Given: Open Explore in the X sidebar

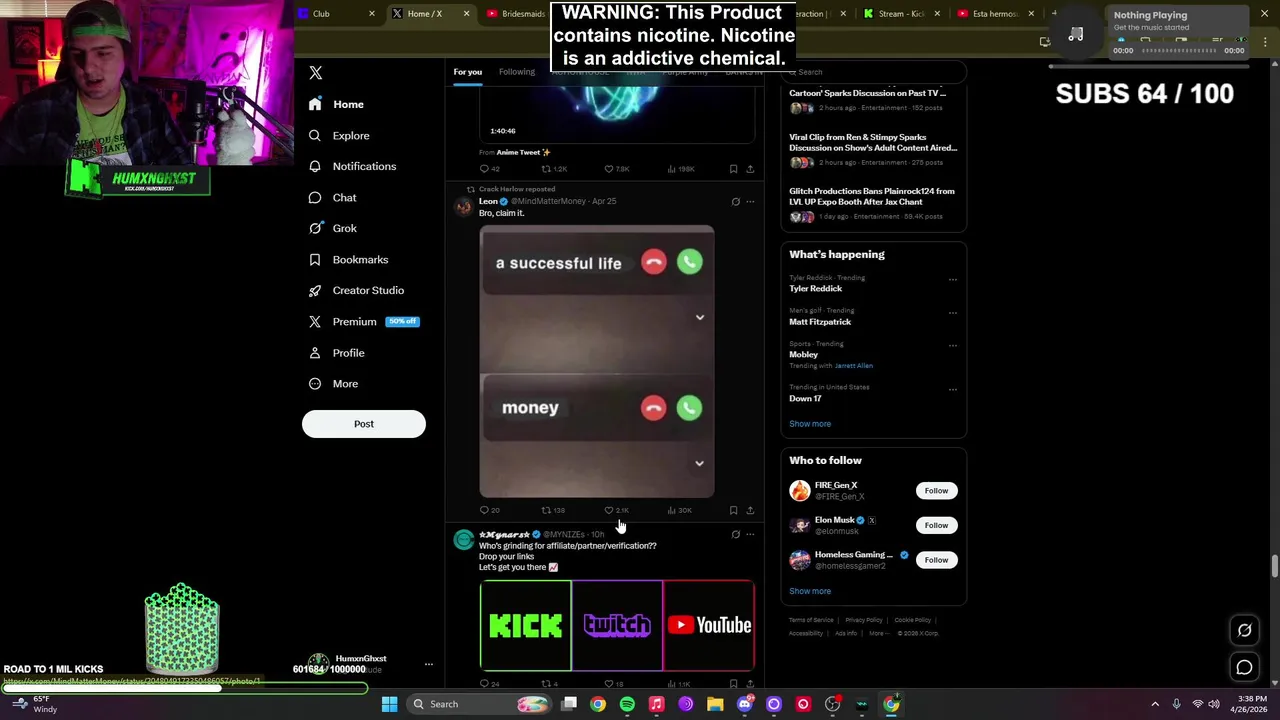Looking at the screenshot, I should coord(339,135).
